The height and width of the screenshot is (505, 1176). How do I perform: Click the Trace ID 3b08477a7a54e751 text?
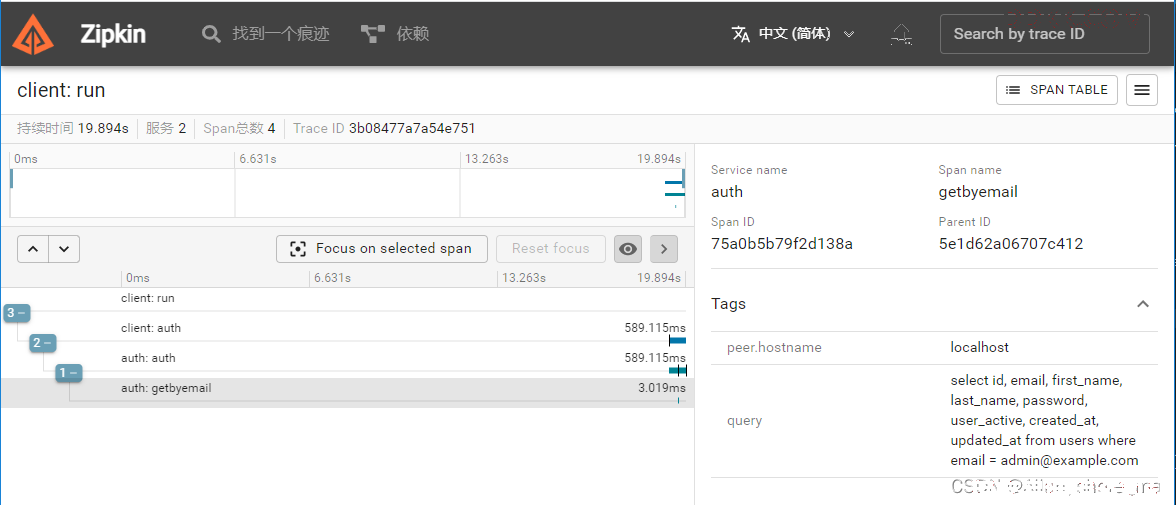(384, 128)
